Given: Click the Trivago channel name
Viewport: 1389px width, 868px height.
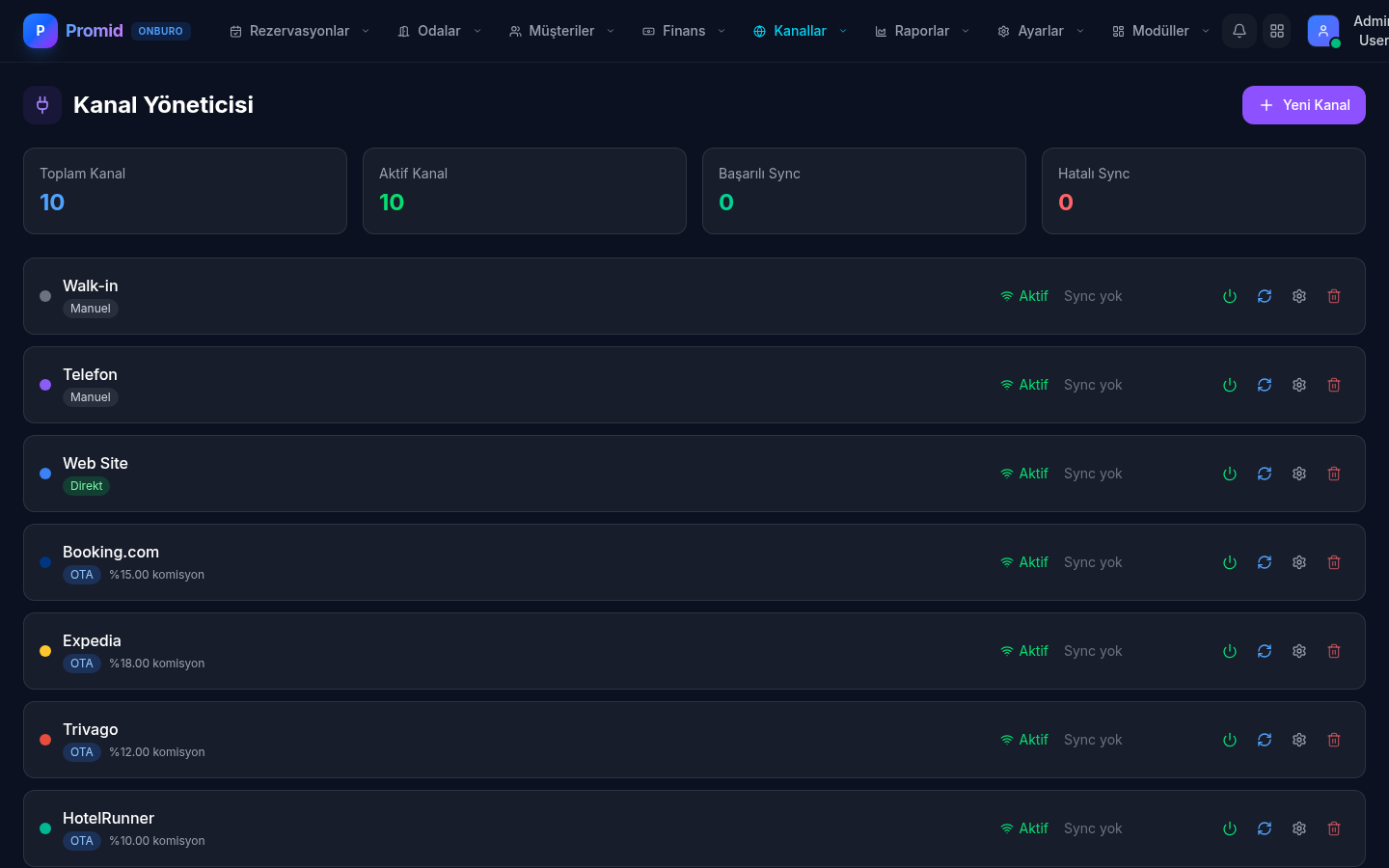Looking at the screenshot, I should (91, 729).
